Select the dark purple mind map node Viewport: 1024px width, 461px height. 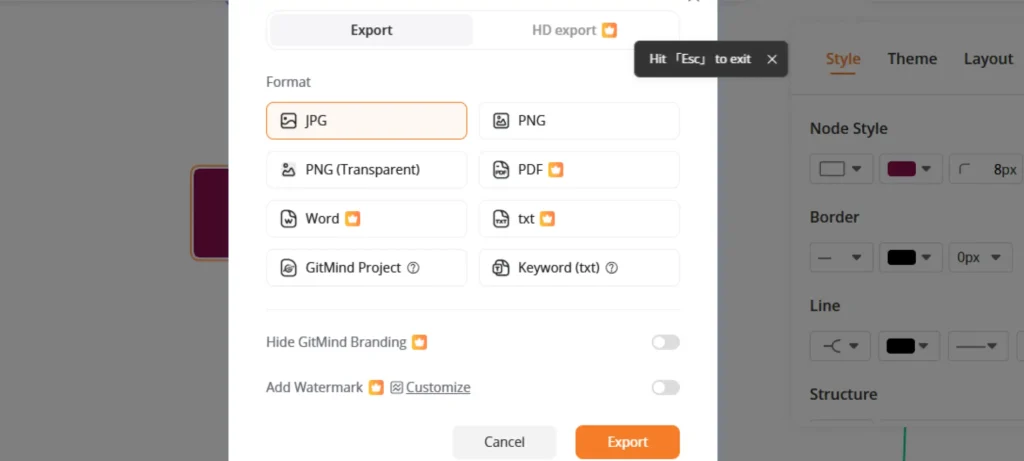(x=210, y=213)
